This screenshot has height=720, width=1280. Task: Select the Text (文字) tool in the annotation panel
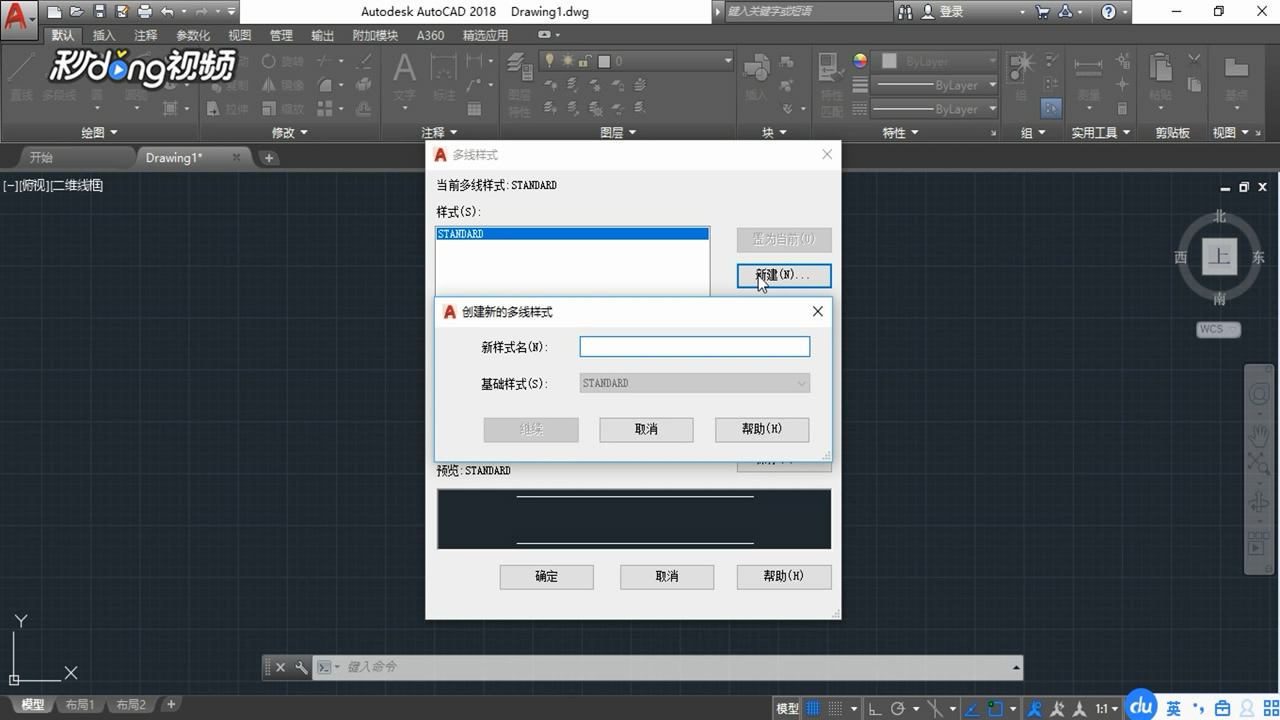pyautogui.click(x=404, y=77)
